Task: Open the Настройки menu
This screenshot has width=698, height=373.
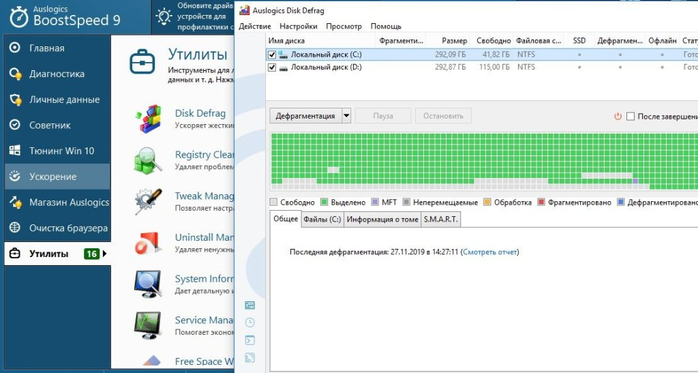Action: [298, 26]
